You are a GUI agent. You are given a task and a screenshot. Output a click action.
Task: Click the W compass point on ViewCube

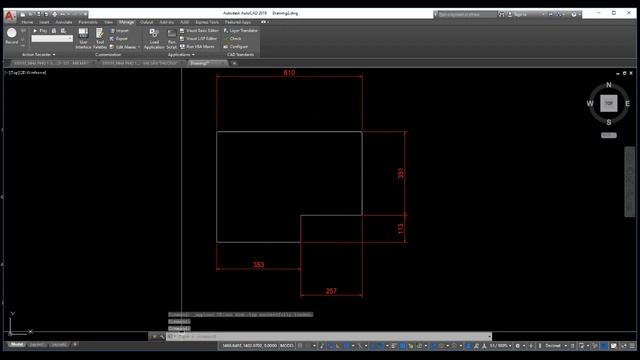coord(590,103)
